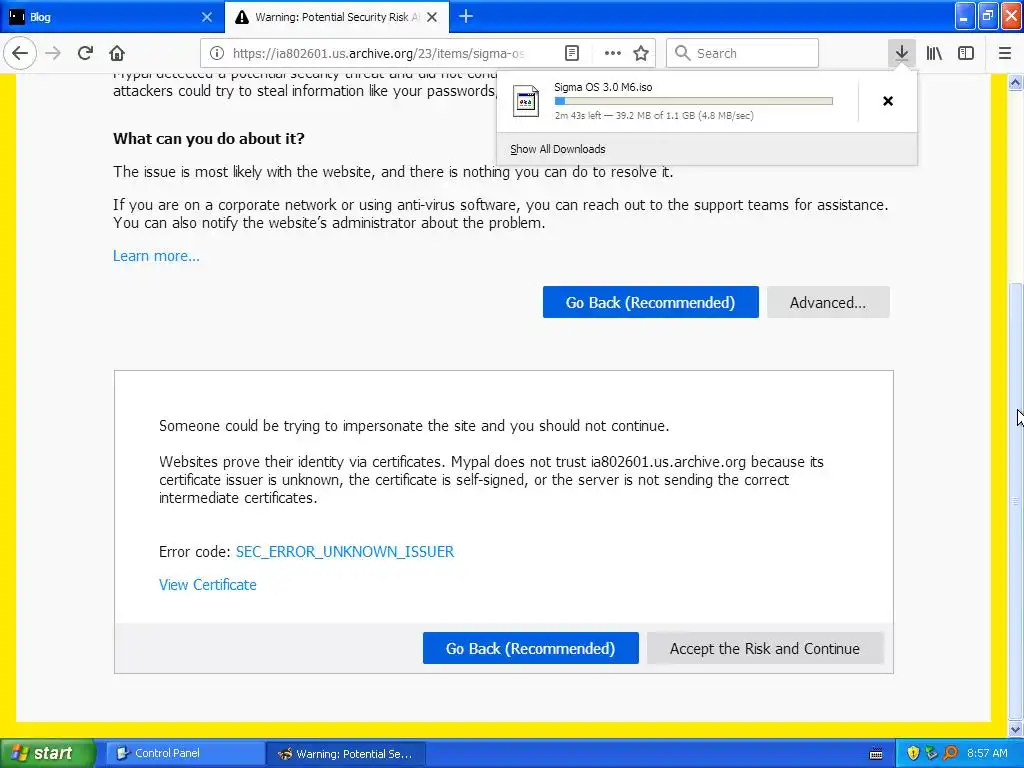Screen dimensions: 1024x768
Task: Focus the Search box in toolbar
Action: click(743, 53)
